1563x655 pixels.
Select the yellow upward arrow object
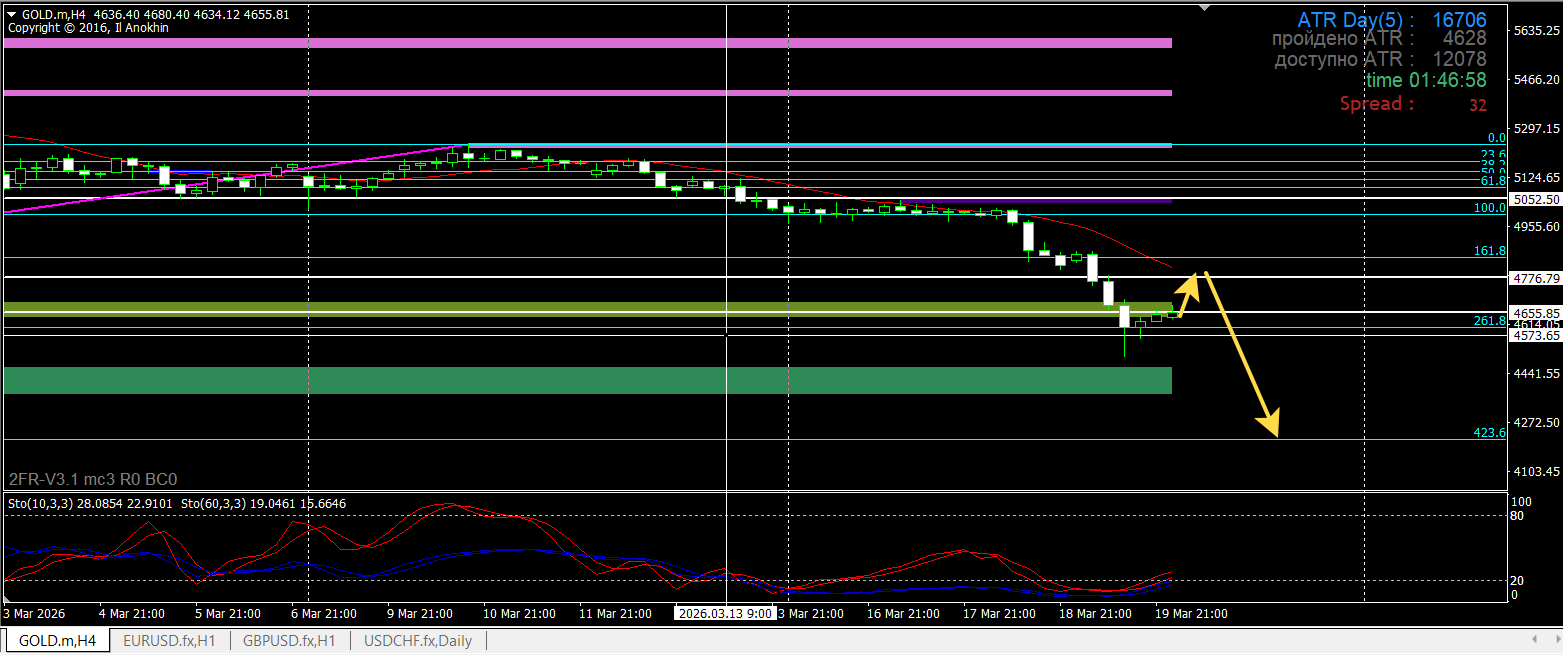tap(1188, 292)
